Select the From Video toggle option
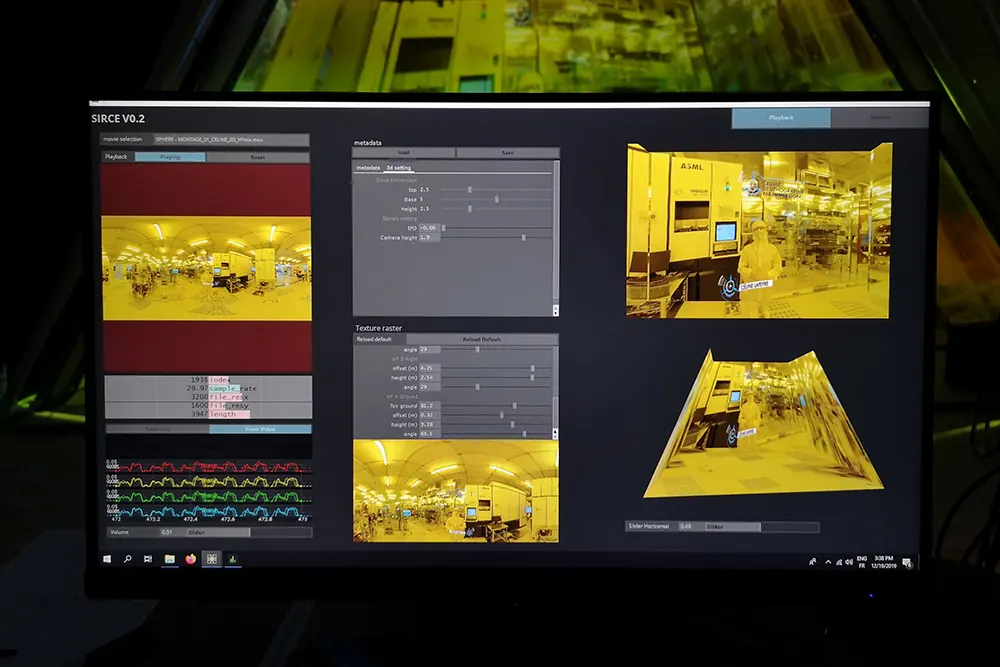Image resolution: width=1000 pixels, height=667 pixels. click(x=260, y=429)
